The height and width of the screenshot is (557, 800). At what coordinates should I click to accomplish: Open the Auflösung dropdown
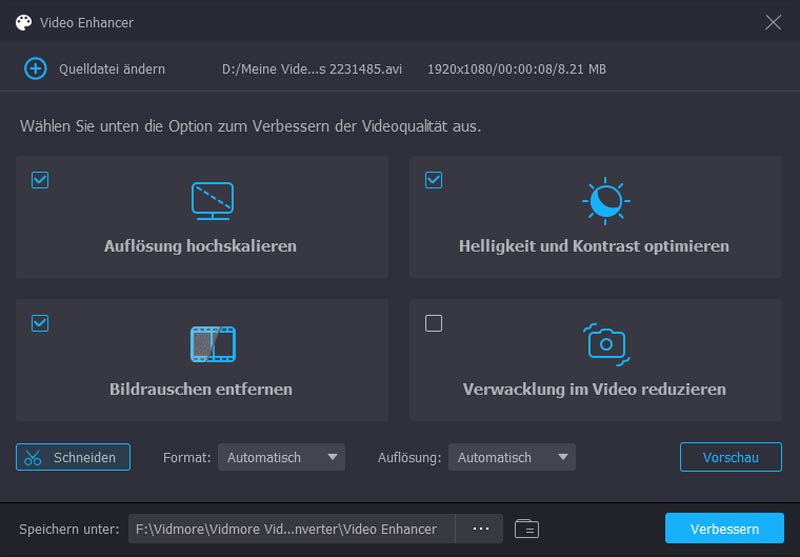tap(512, 457)
